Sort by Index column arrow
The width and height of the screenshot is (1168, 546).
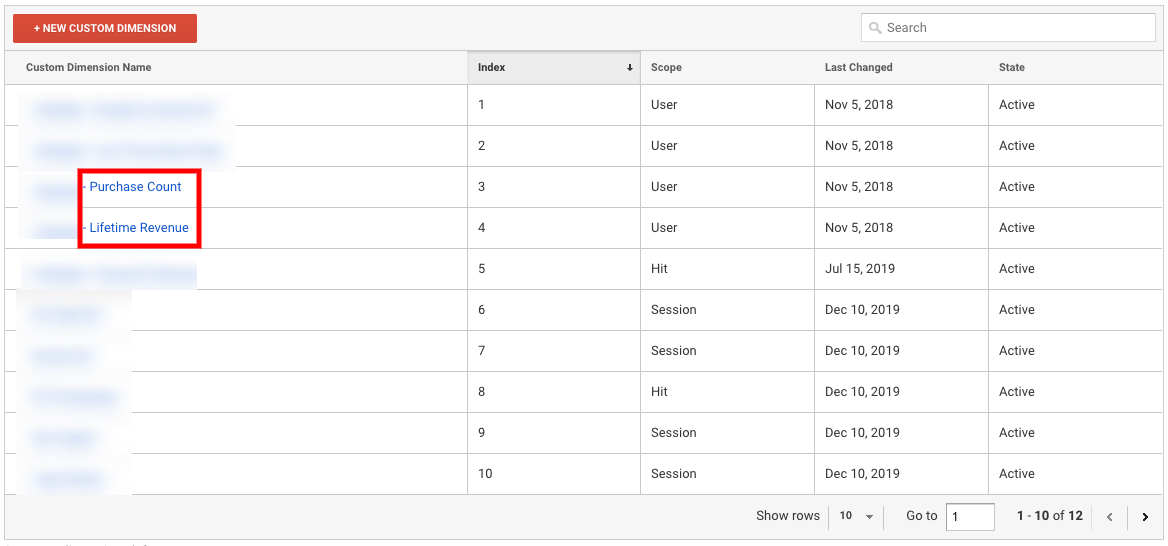[629, 68]
